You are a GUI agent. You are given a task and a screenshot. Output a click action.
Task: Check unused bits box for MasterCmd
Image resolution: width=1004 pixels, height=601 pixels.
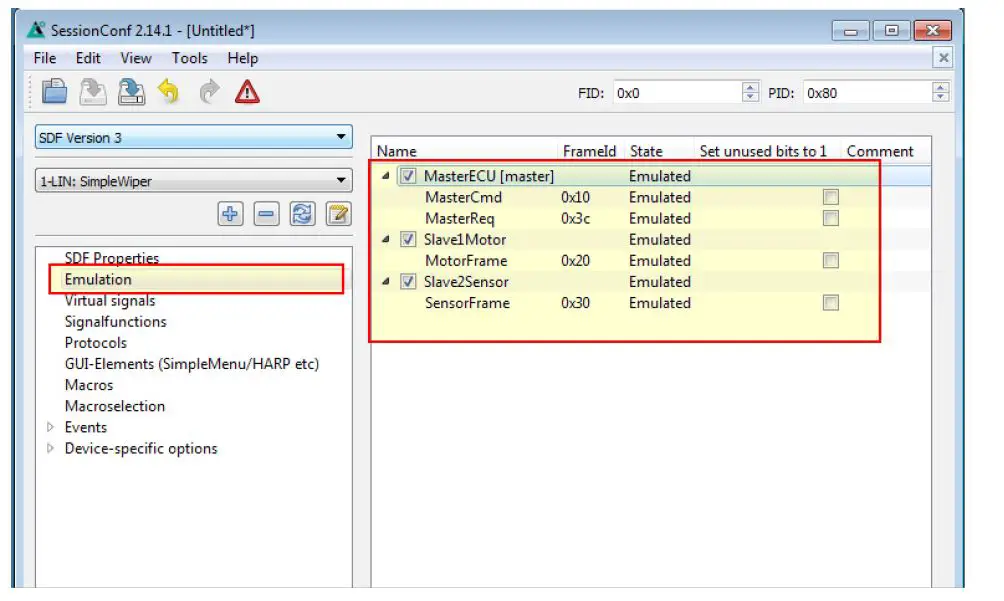click(x=830, y=197)
